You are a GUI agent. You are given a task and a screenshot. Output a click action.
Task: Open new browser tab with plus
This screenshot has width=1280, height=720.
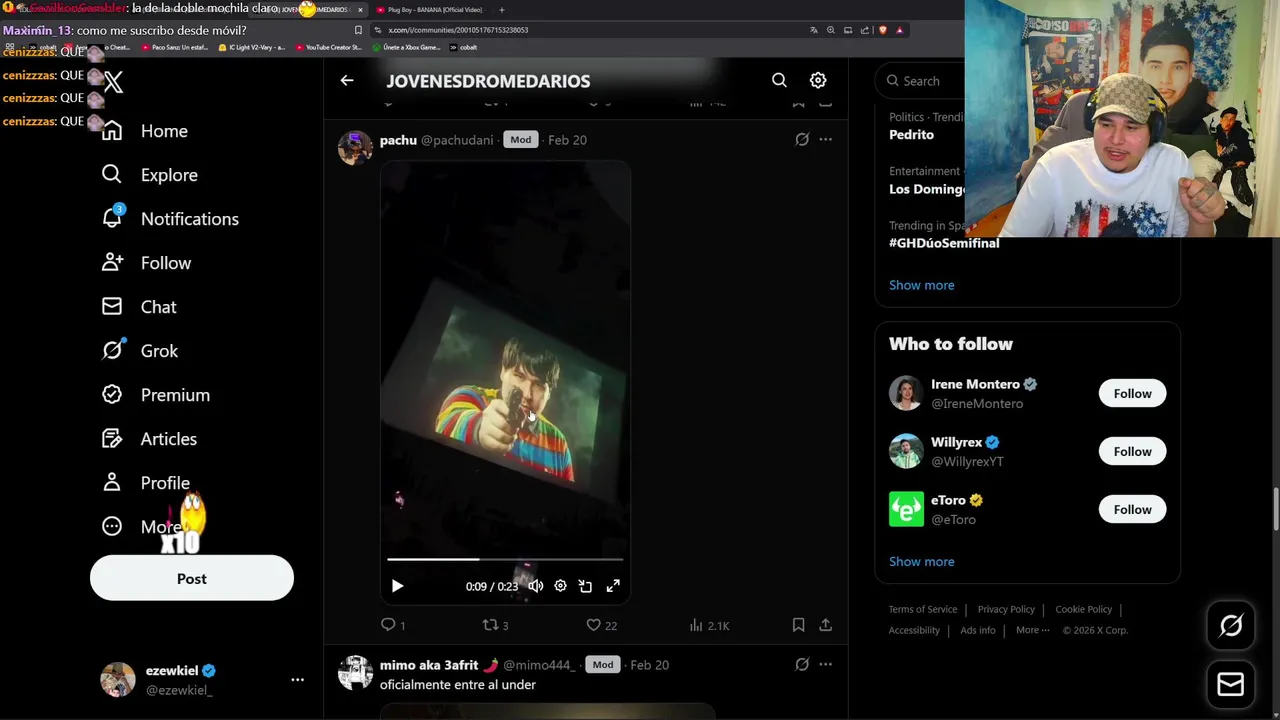pyautogui.click(x=502, y=10)
